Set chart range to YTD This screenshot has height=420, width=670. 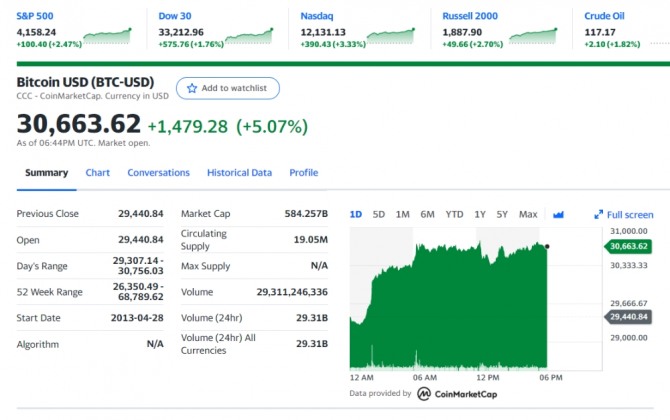coord(454,214)
